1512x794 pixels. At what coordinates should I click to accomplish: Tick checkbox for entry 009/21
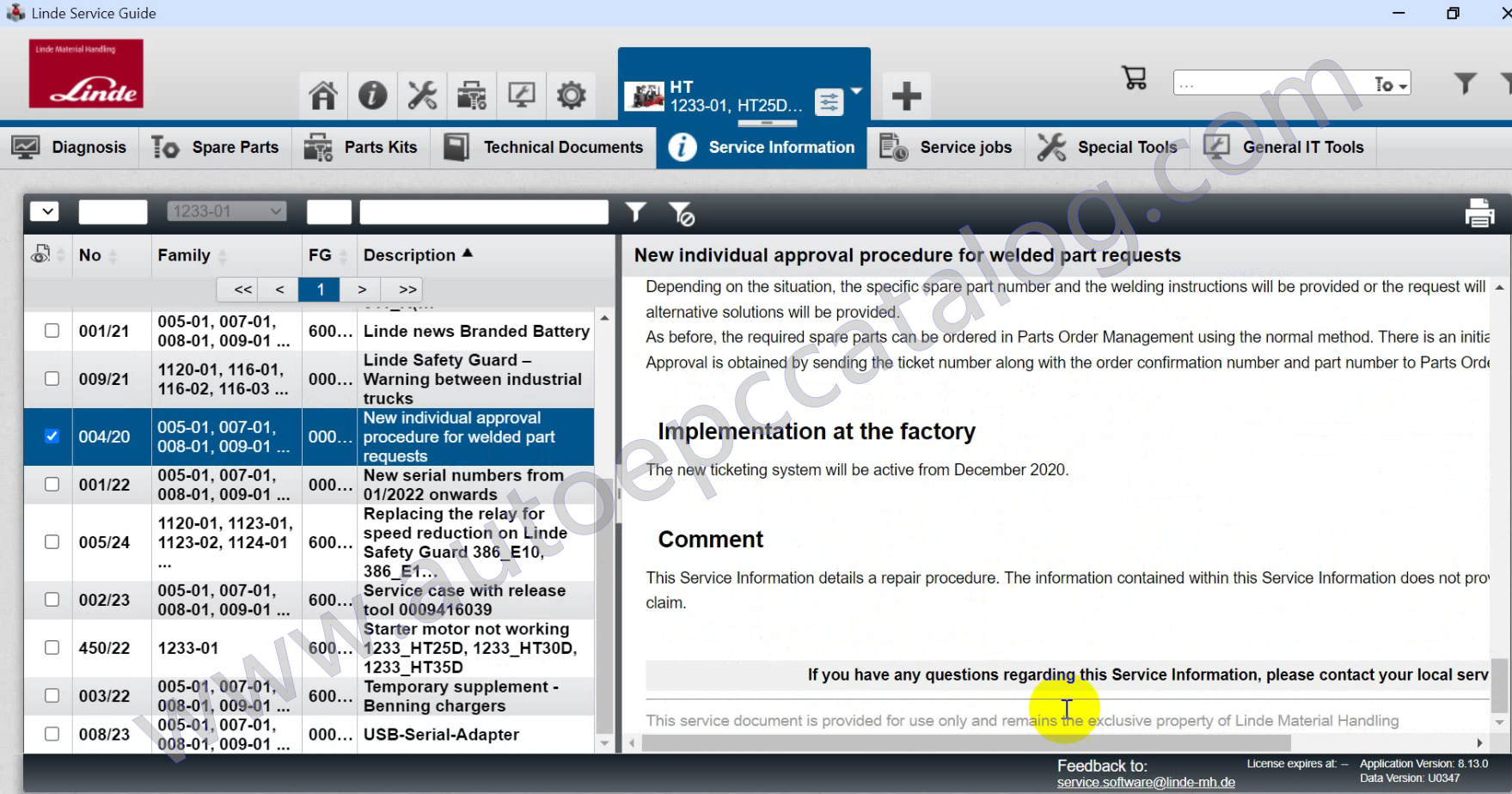pos(52,379)
